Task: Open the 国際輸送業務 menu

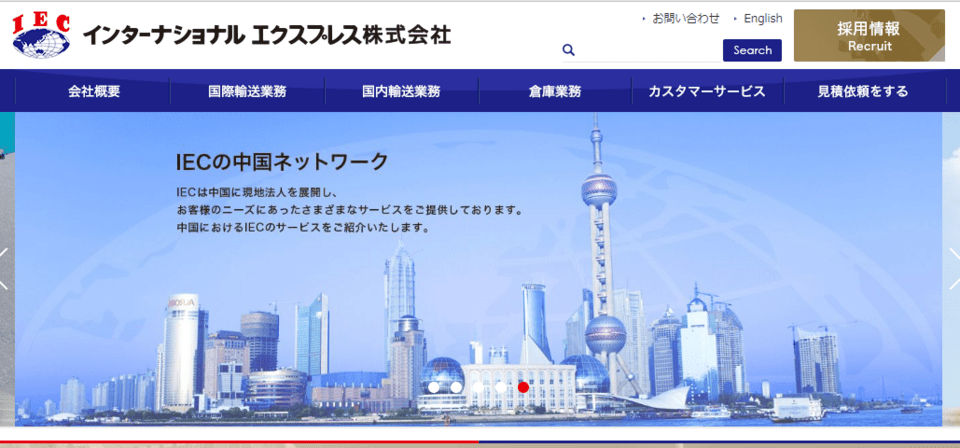Action: click(x=247, y=91)
